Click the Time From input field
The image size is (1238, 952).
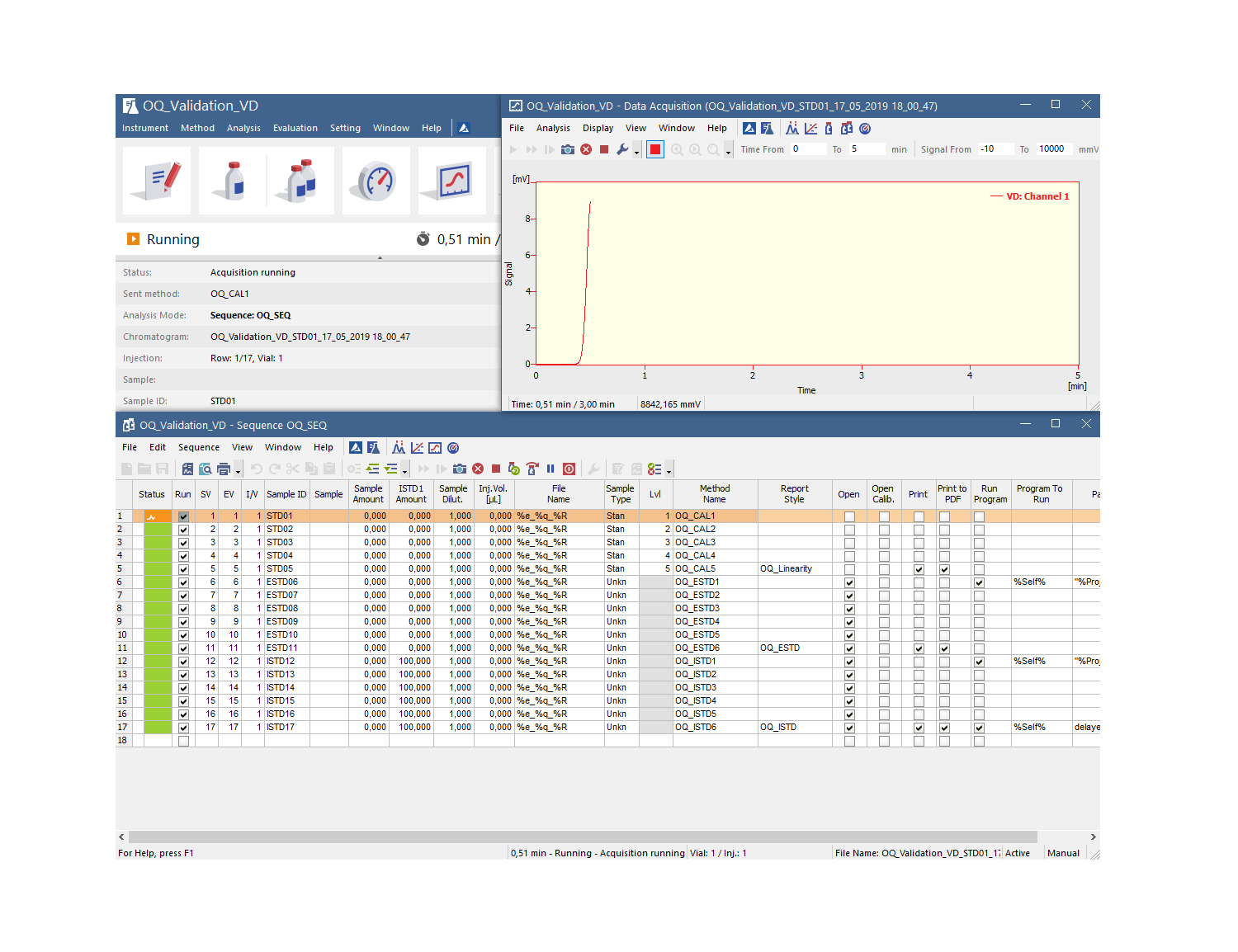tap(808, 149)
